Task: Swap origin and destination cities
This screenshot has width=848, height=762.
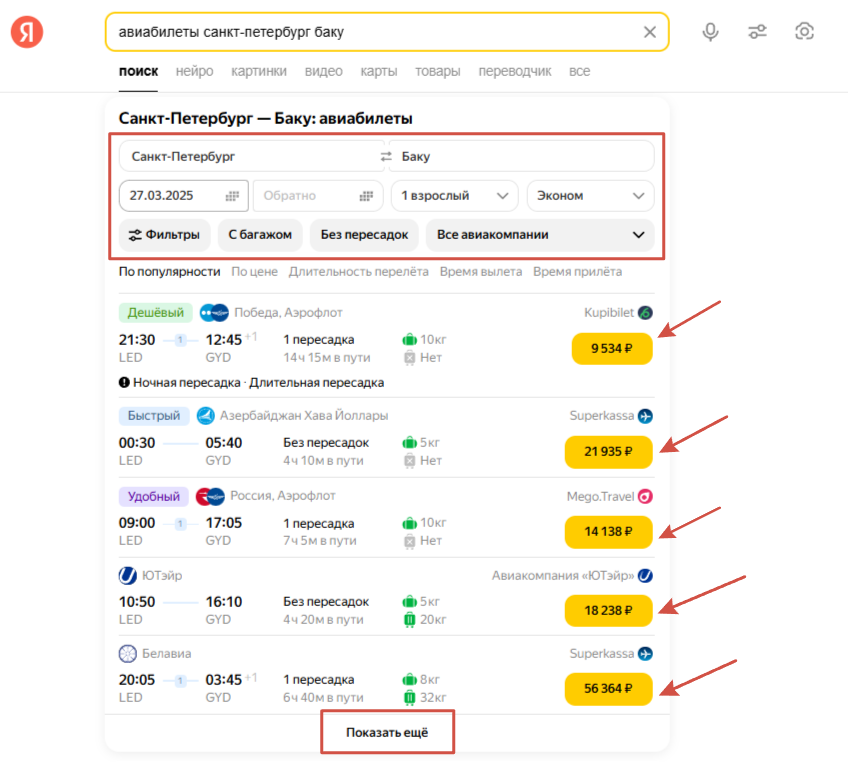Action: pos(386,157)
